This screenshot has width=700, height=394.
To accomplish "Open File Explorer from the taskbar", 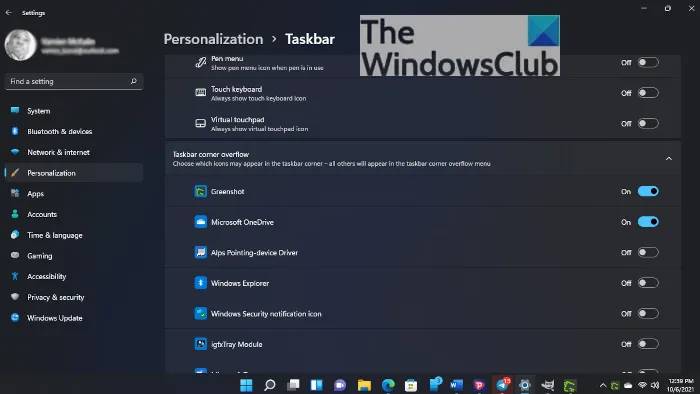I will pyautogui.click(x=364, y=385).
